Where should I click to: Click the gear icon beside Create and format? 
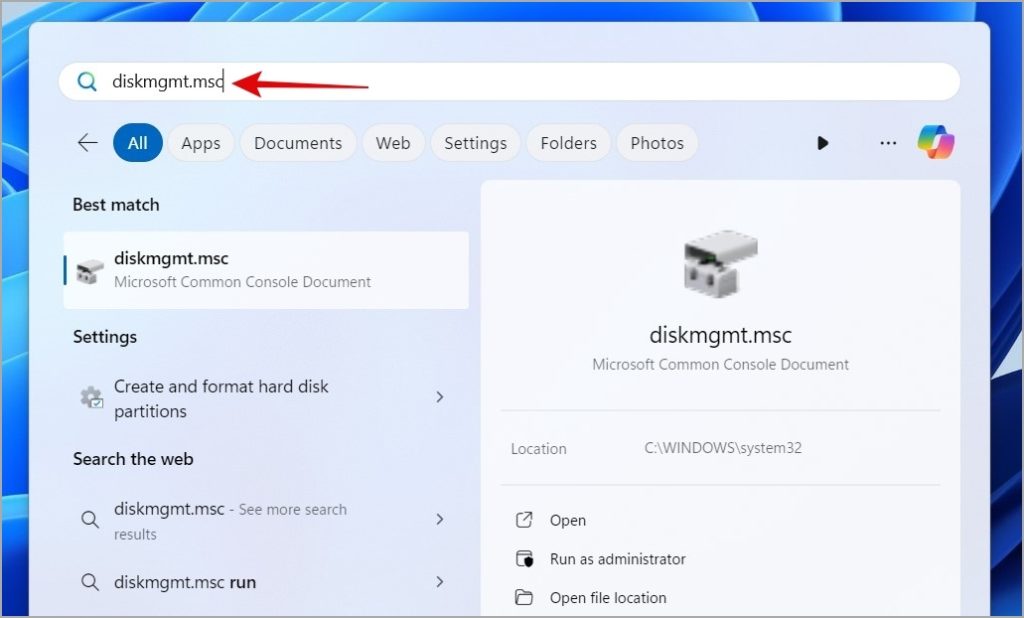[91, 397]
